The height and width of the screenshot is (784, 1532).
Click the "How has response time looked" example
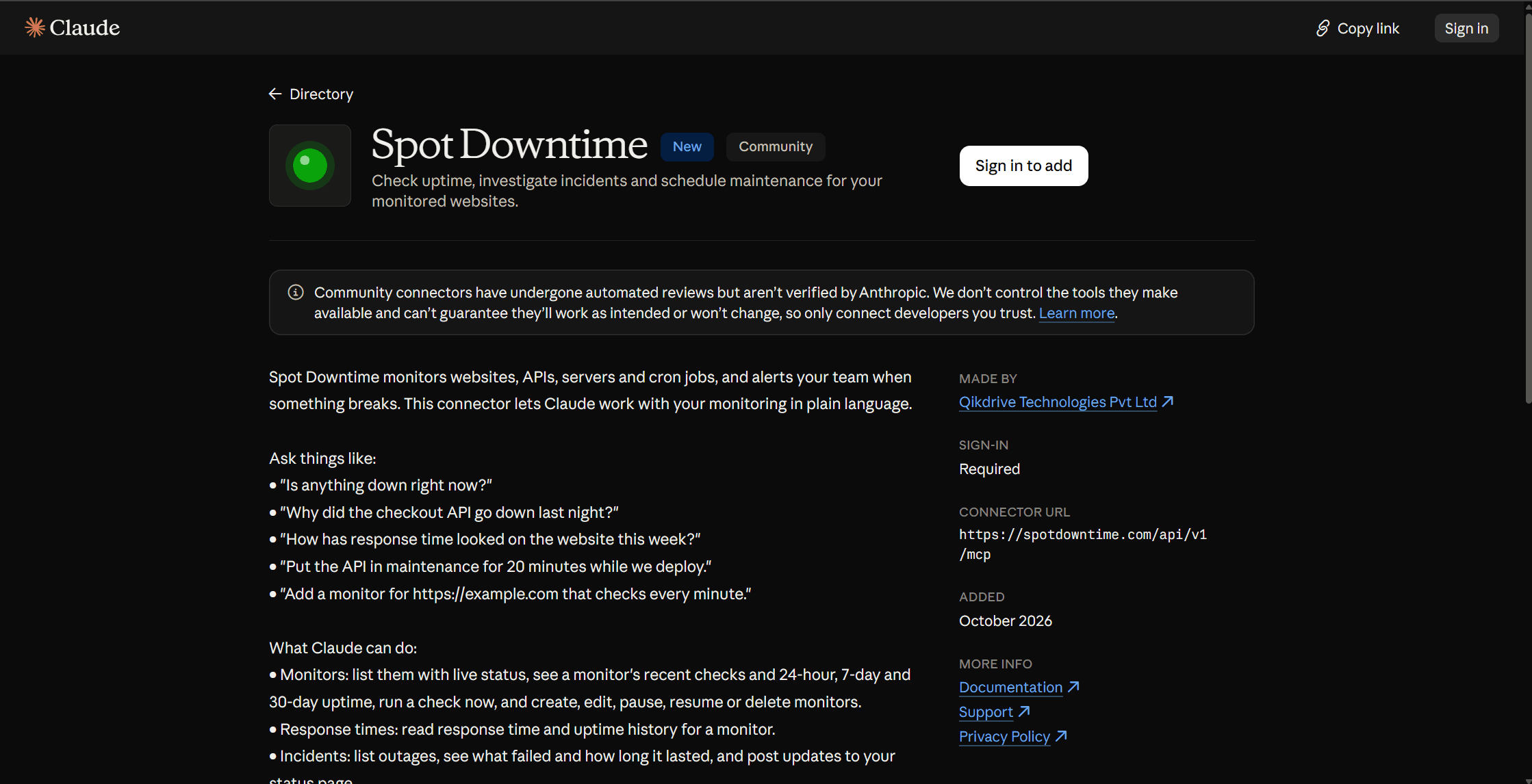coord(490,539)
